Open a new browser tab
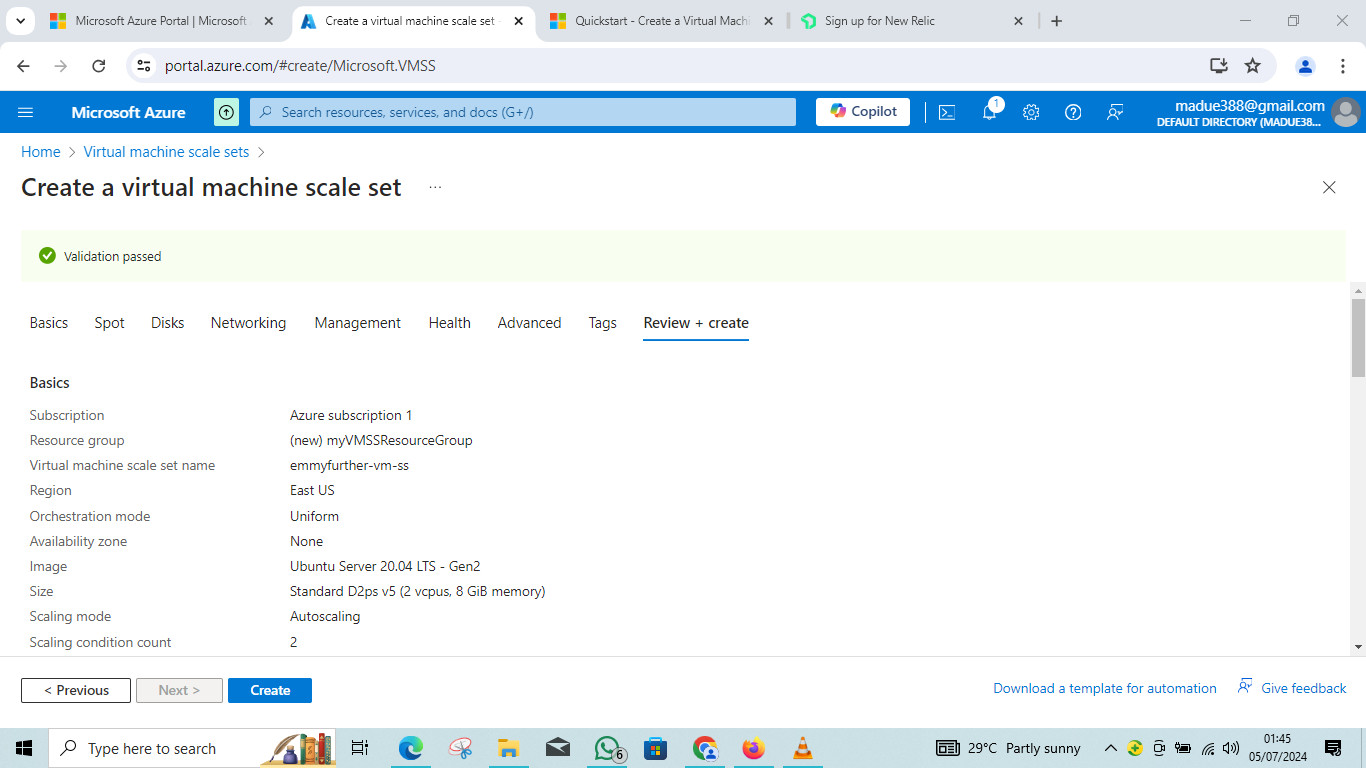1366x768 pixels. 1057,21
